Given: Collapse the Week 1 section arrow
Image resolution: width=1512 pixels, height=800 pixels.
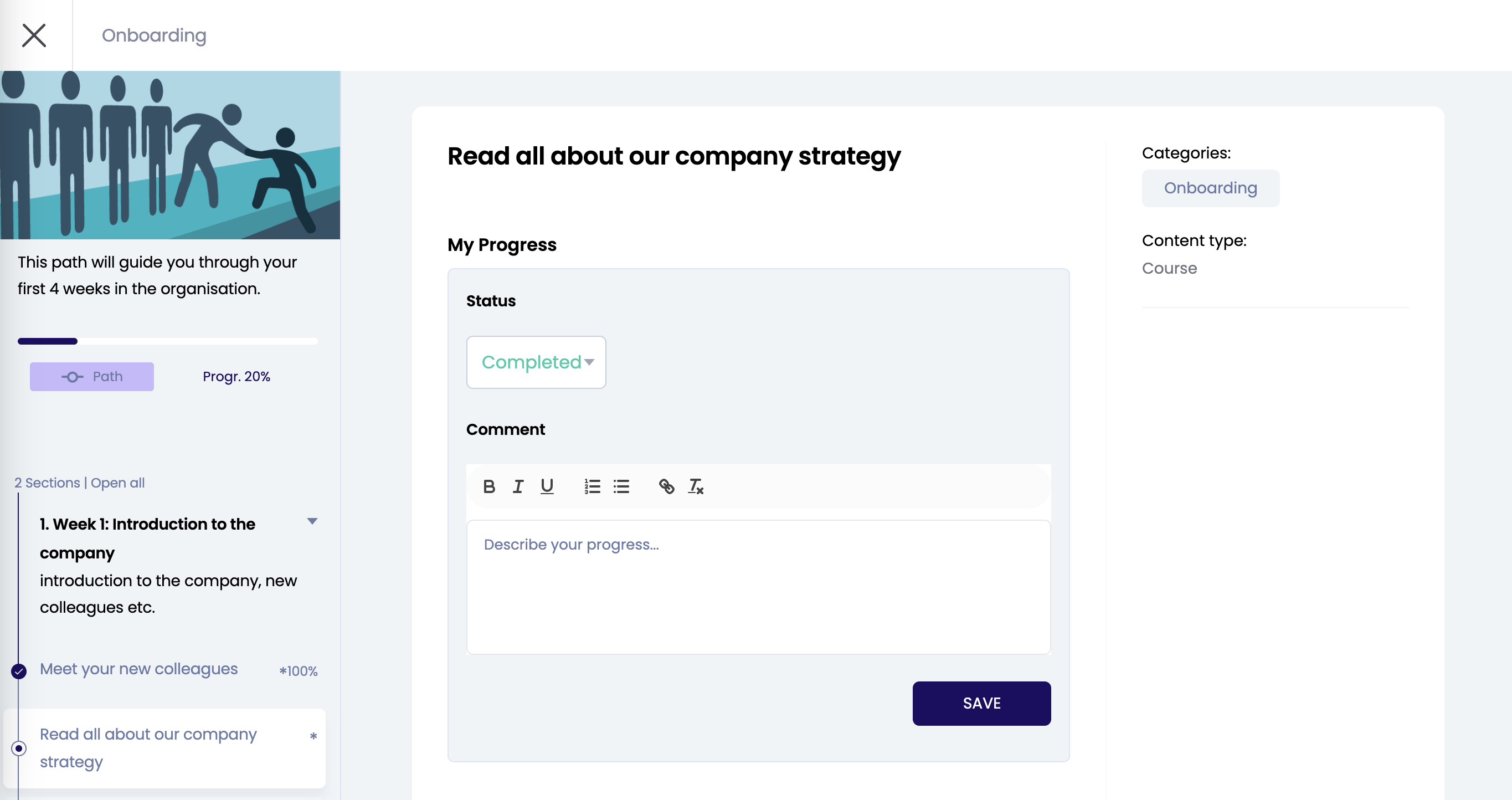Looking at the screenshot, I should 312,521.
